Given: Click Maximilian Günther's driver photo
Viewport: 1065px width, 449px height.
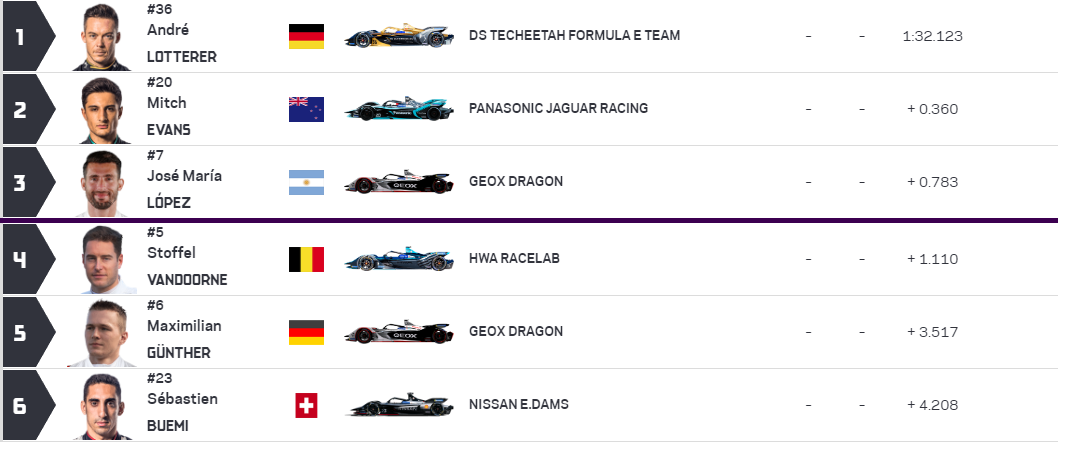Looking at the screenshot, I should (103, 332).
